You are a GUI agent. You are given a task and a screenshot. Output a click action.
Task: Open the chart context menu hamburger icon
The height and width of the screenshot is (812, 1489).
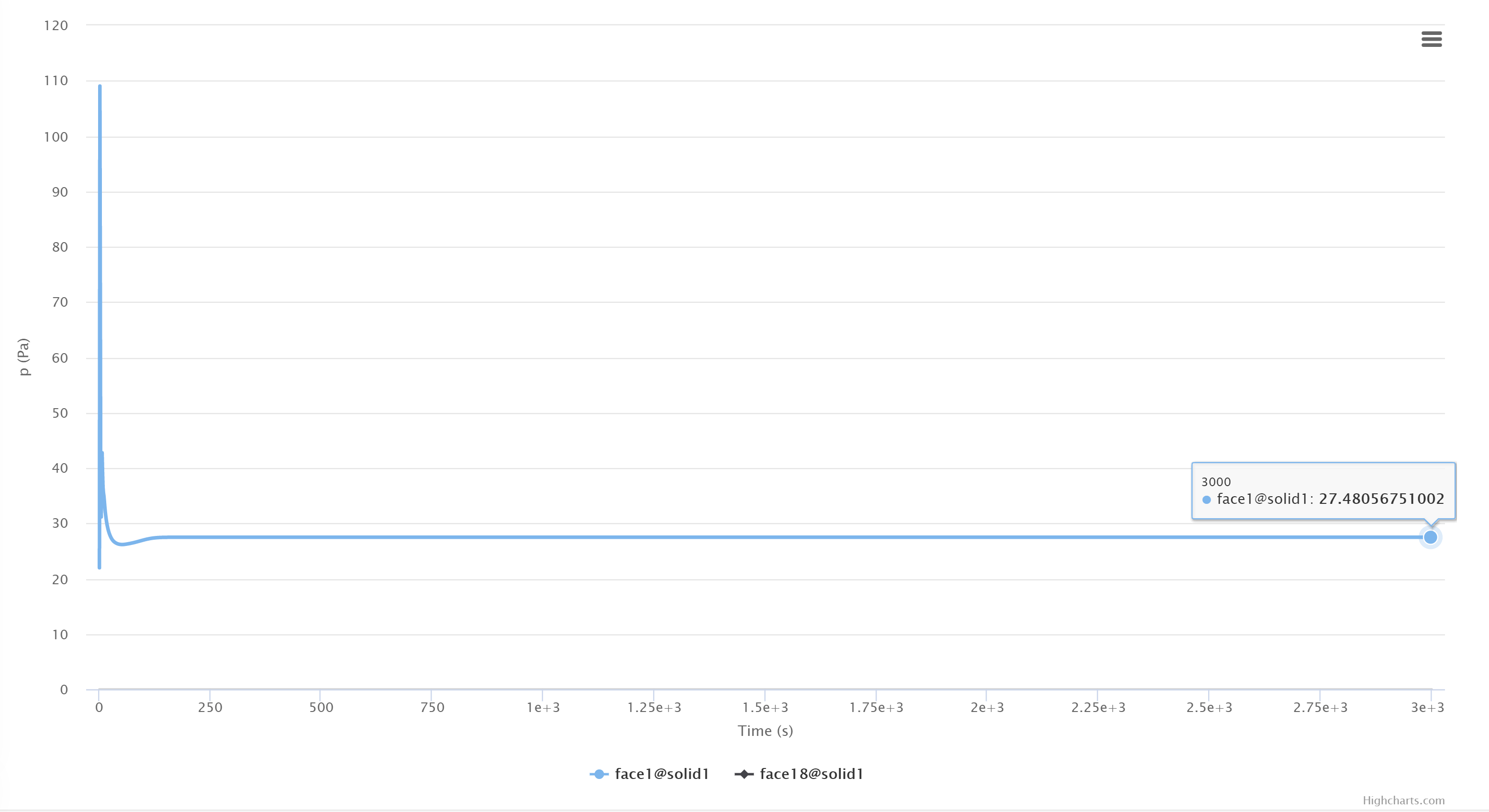[1431, 39]
